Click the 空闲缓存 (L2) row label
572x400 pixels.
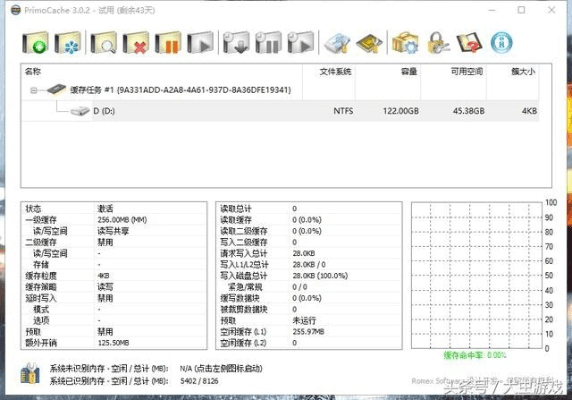point(243,343)
